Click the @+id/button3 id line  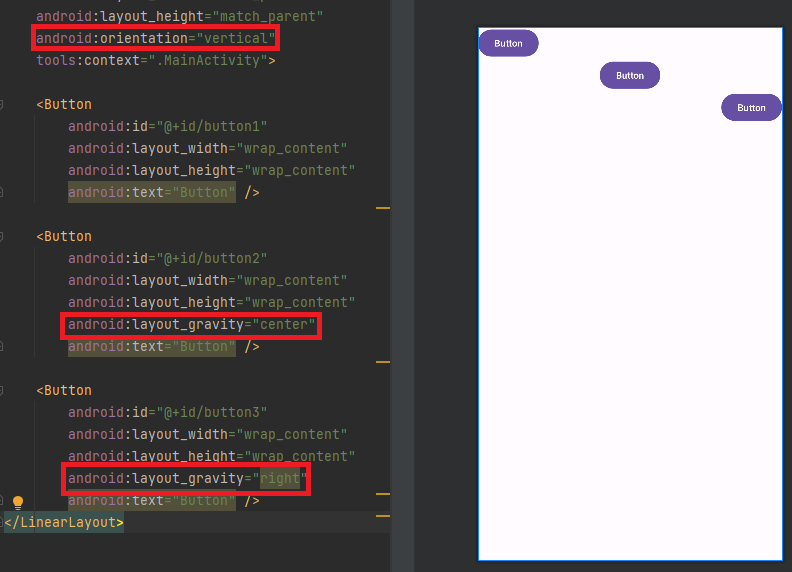pos(168,412)
